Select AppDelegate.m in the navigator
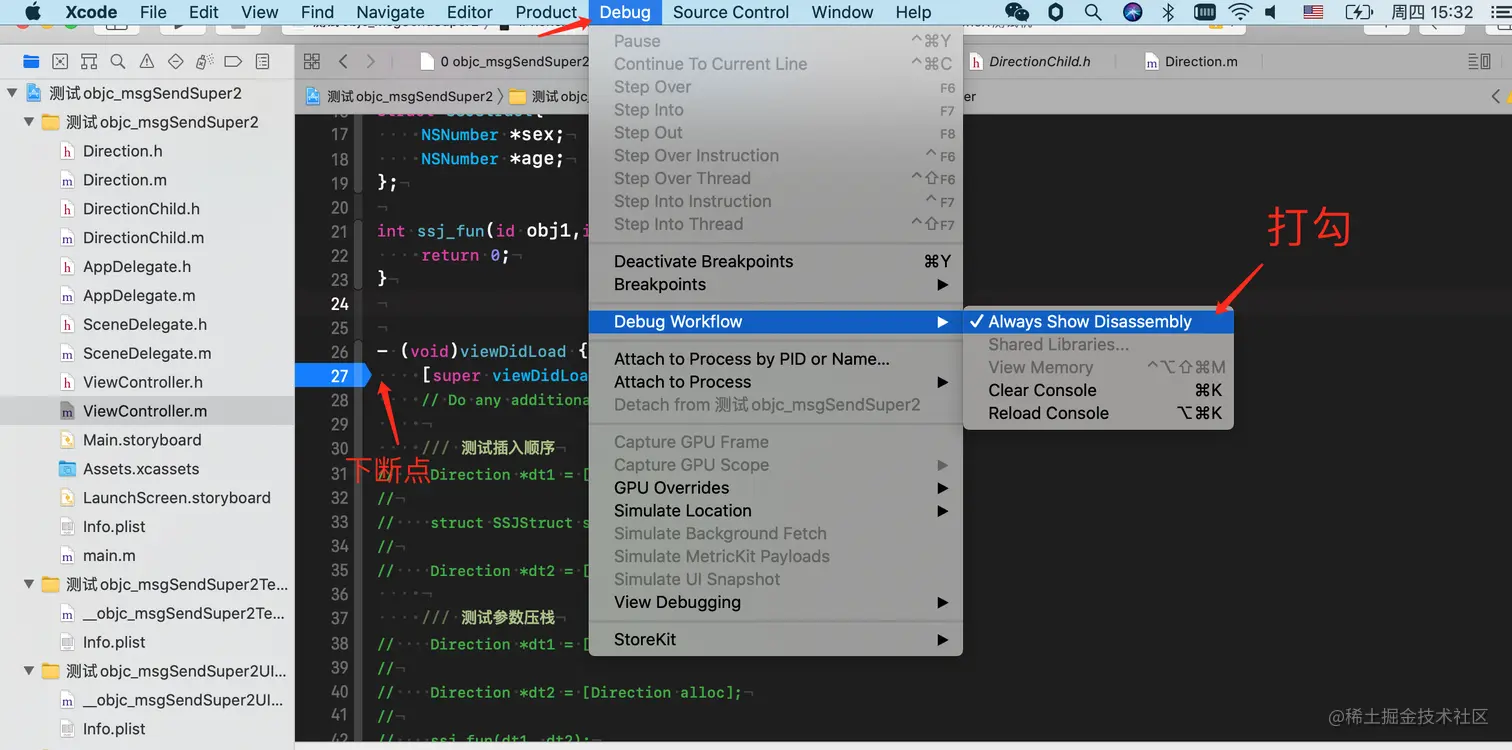 point(147,296)
